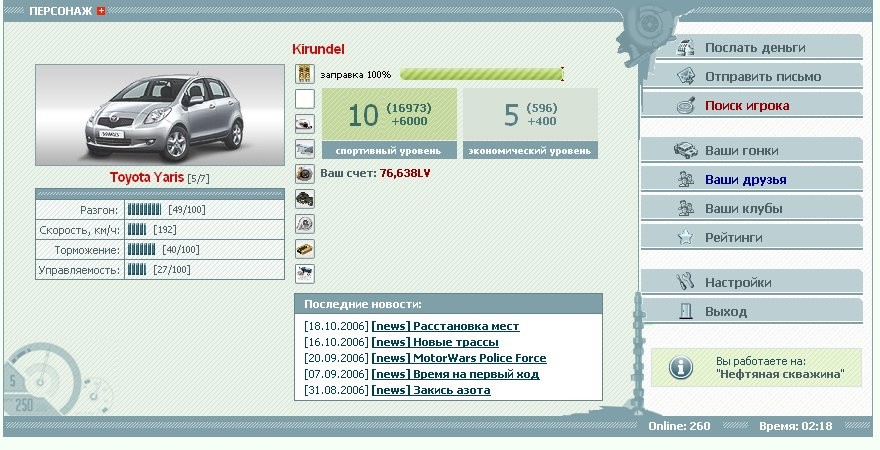Viewport: 880px width, 450px height.
Task: Open the turbocharger part slot beside Ваш счет
Action: point(305,174)
